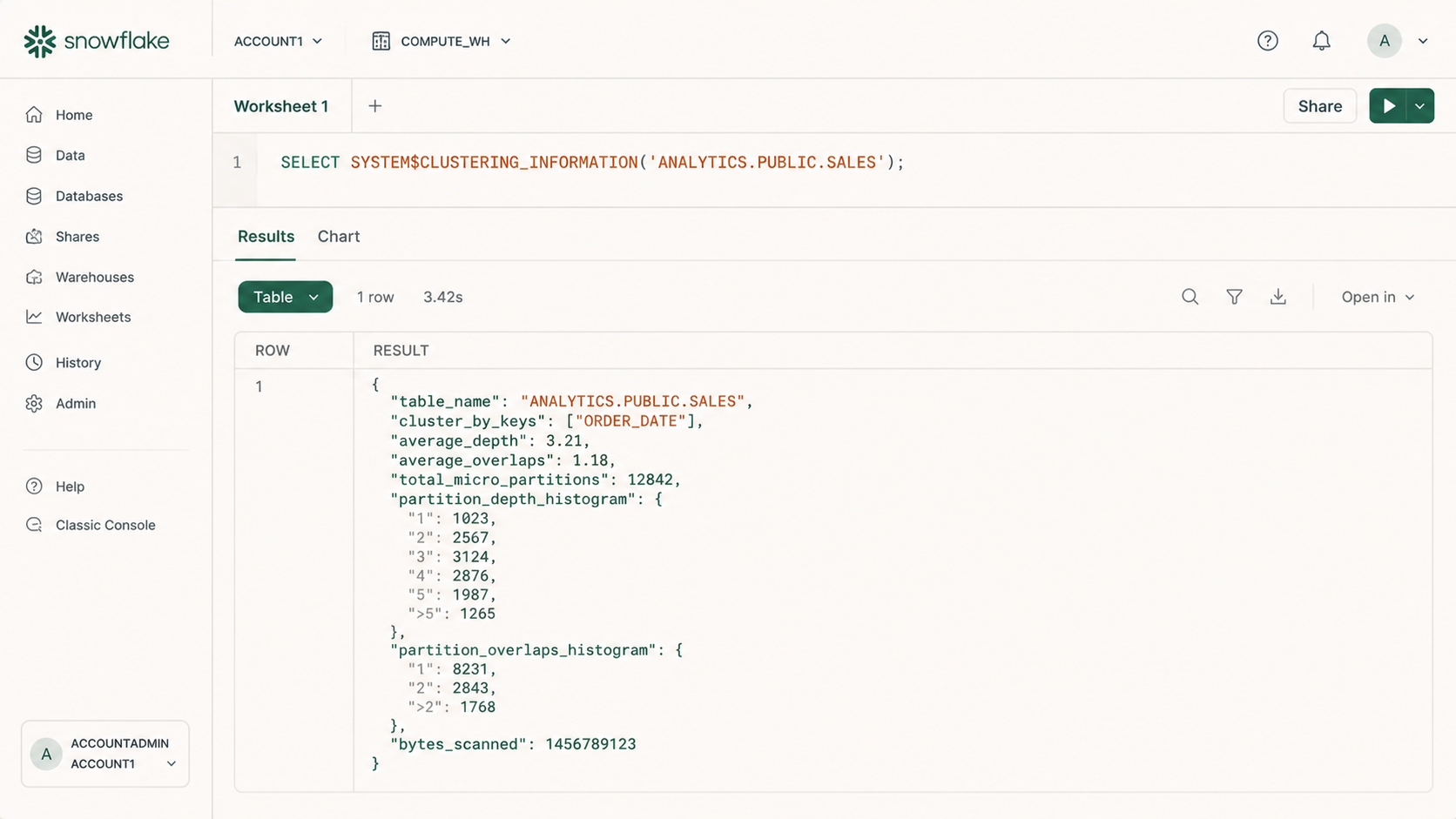Image resolution: width=1456 pixels, height=819 pixels.
Task: Open the Databases sidebar icon
Action: [x=34, y=196]
